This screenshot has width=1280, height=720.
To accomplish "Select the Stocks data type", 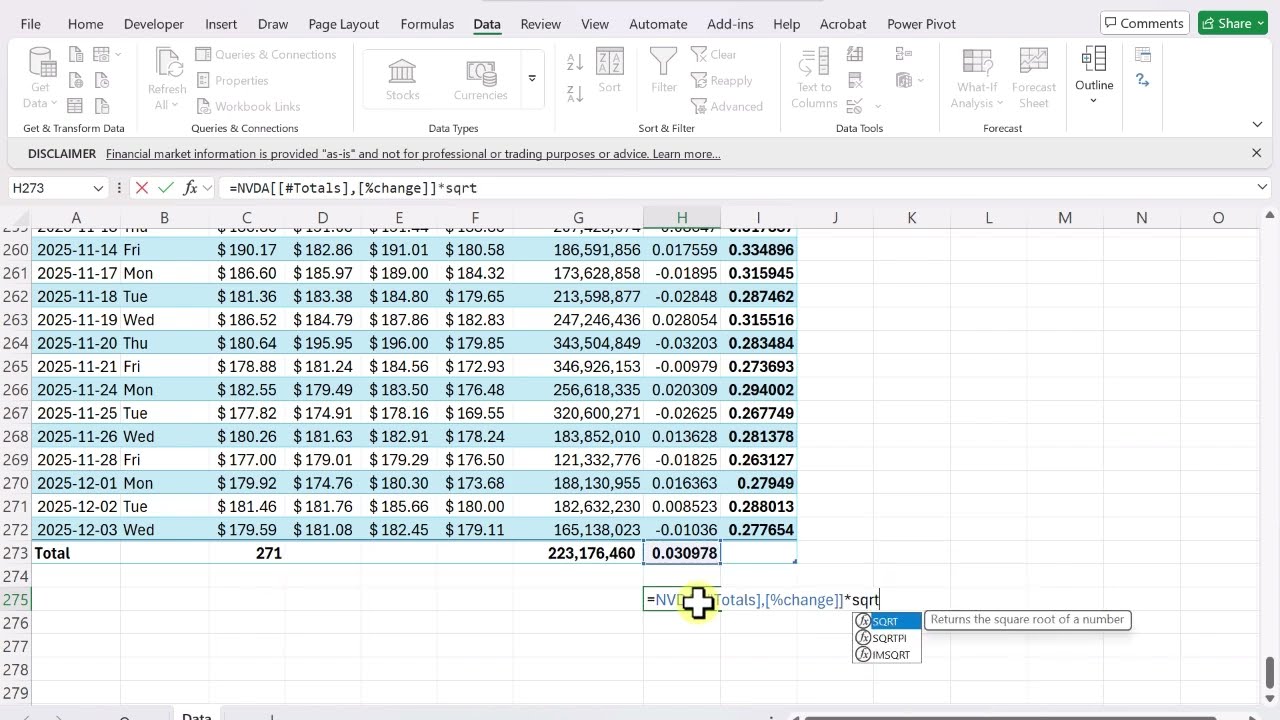I will 402,78.
